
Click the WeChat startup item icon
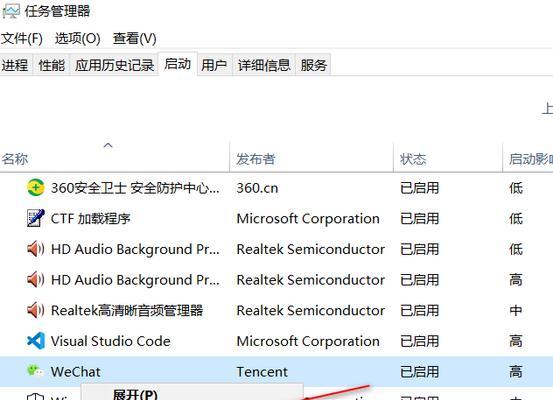click(x=36, y=371)
